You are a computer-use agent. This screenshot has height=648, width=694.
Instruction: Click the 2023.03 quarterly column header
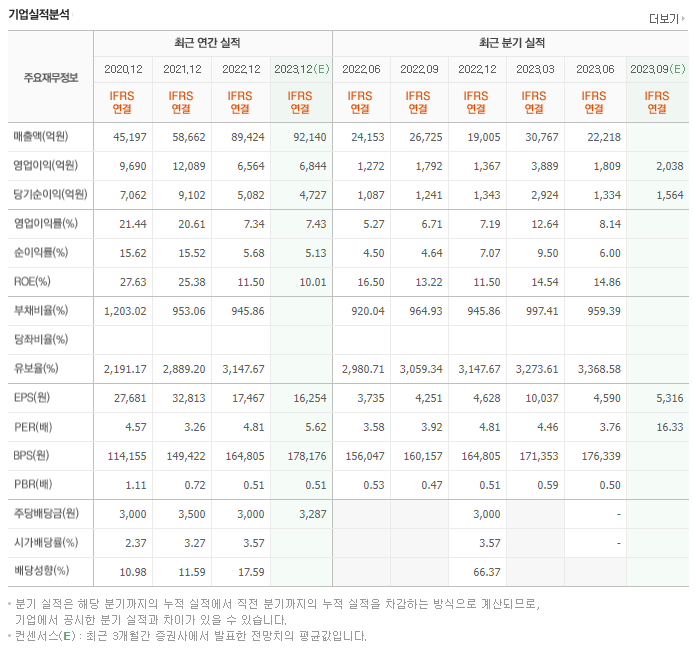tap(535, 69)
